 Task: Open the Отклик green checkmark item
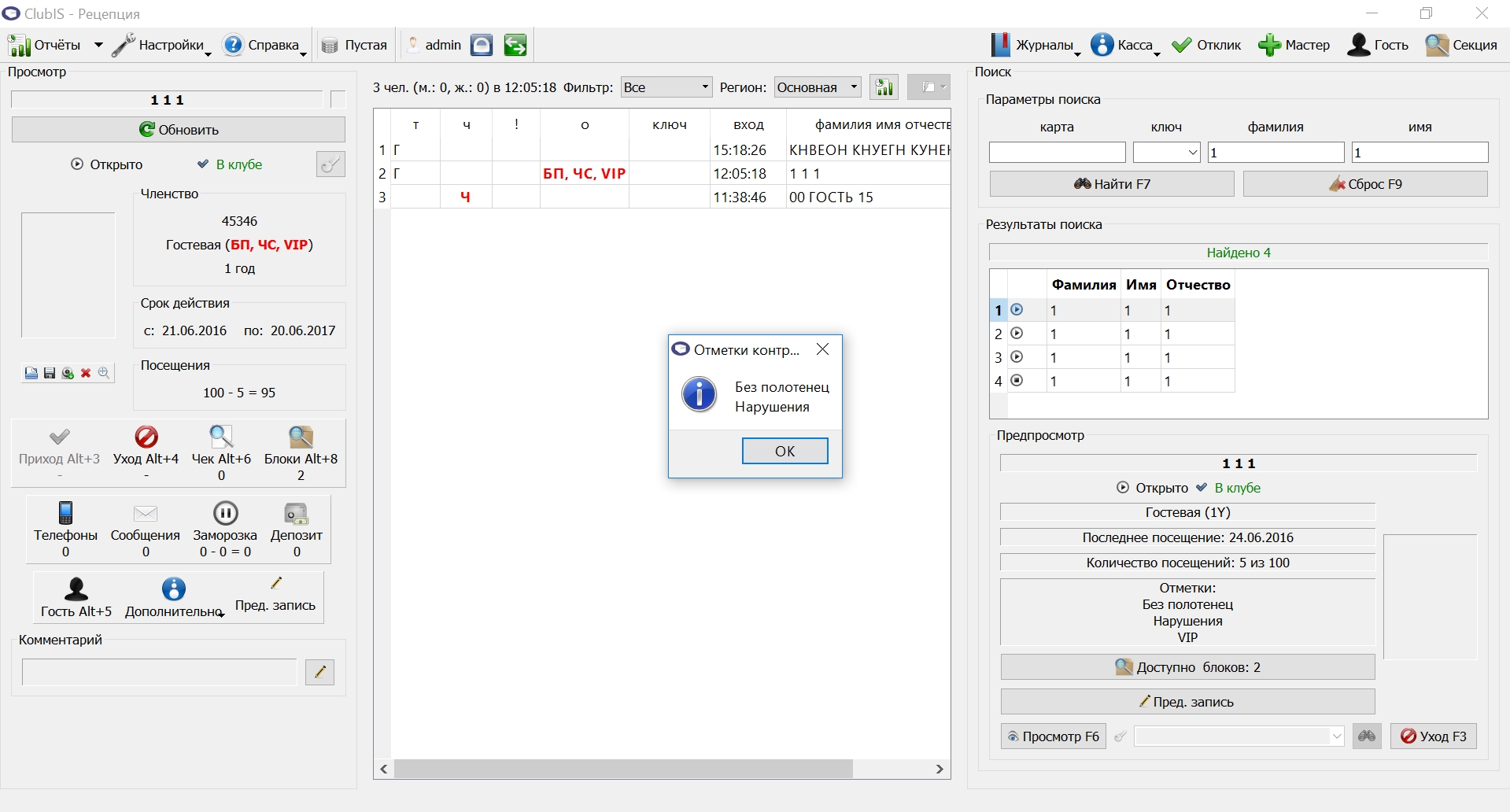[x=1206, y=45]
